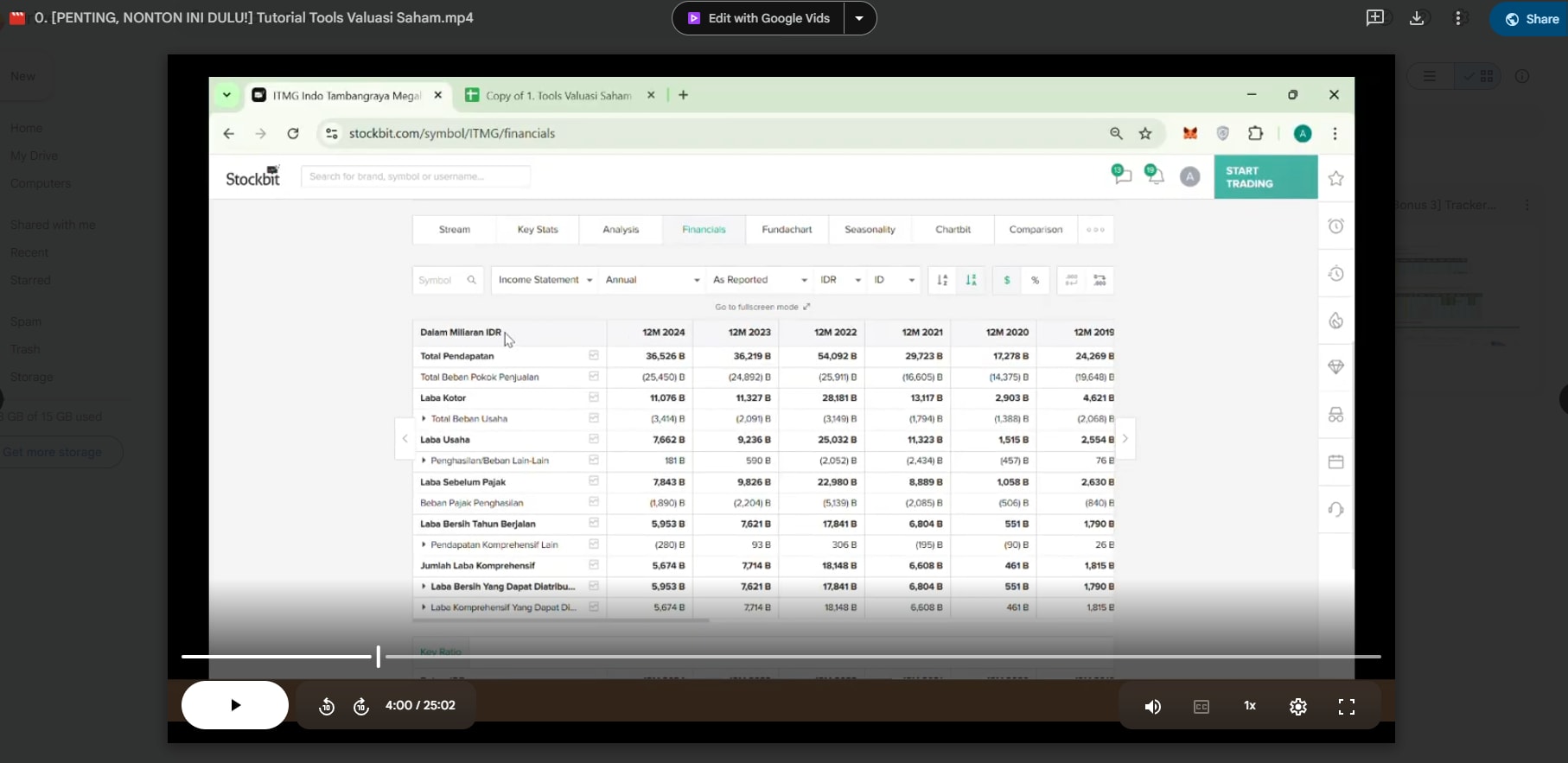Image resolution: width=1568 pixels, height=763 pixels.
Task: Toggle closed captions
Action: (x=1201, y=706)
